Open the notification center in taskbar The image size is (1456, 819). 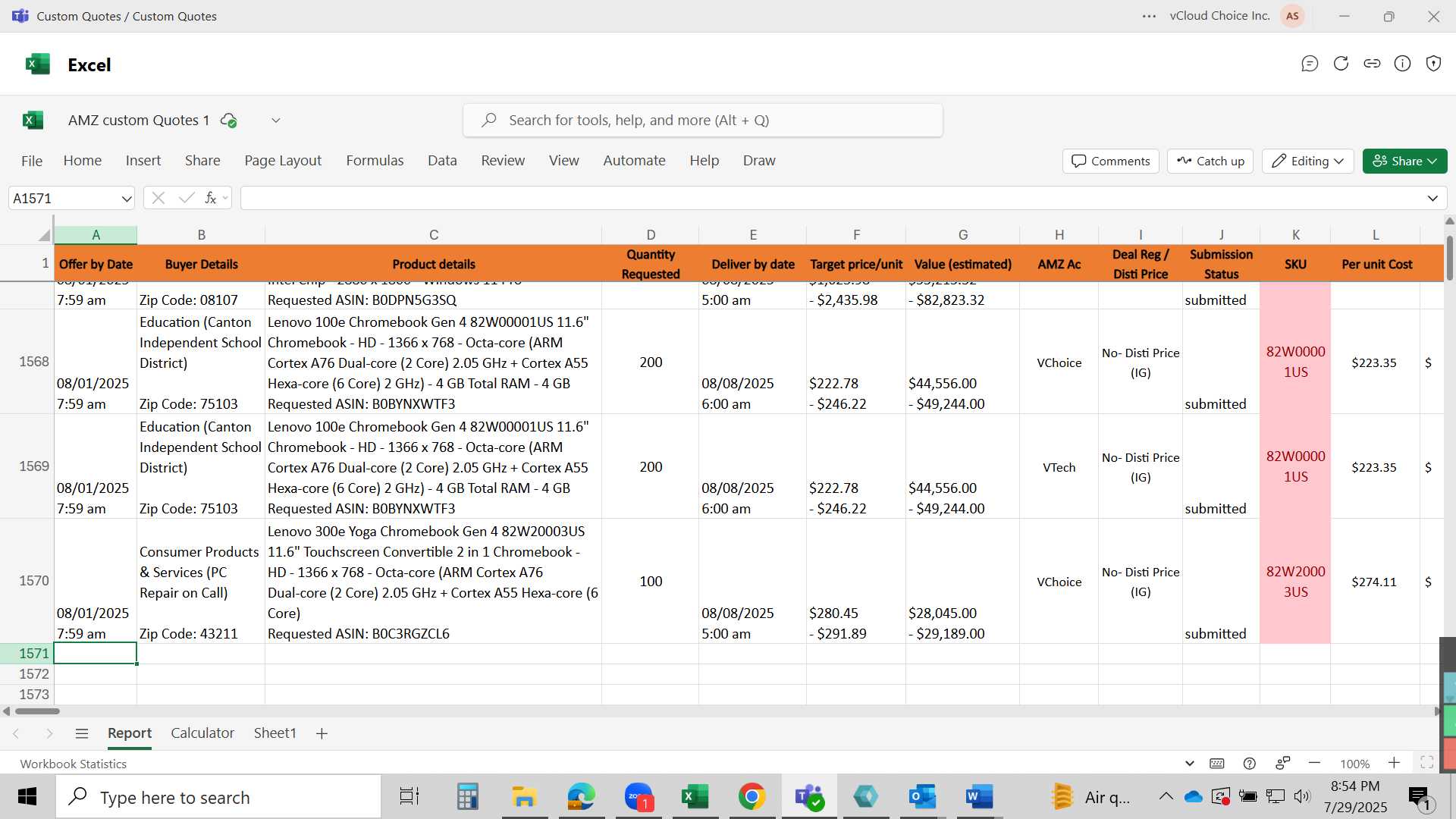tap(1420, 798)
